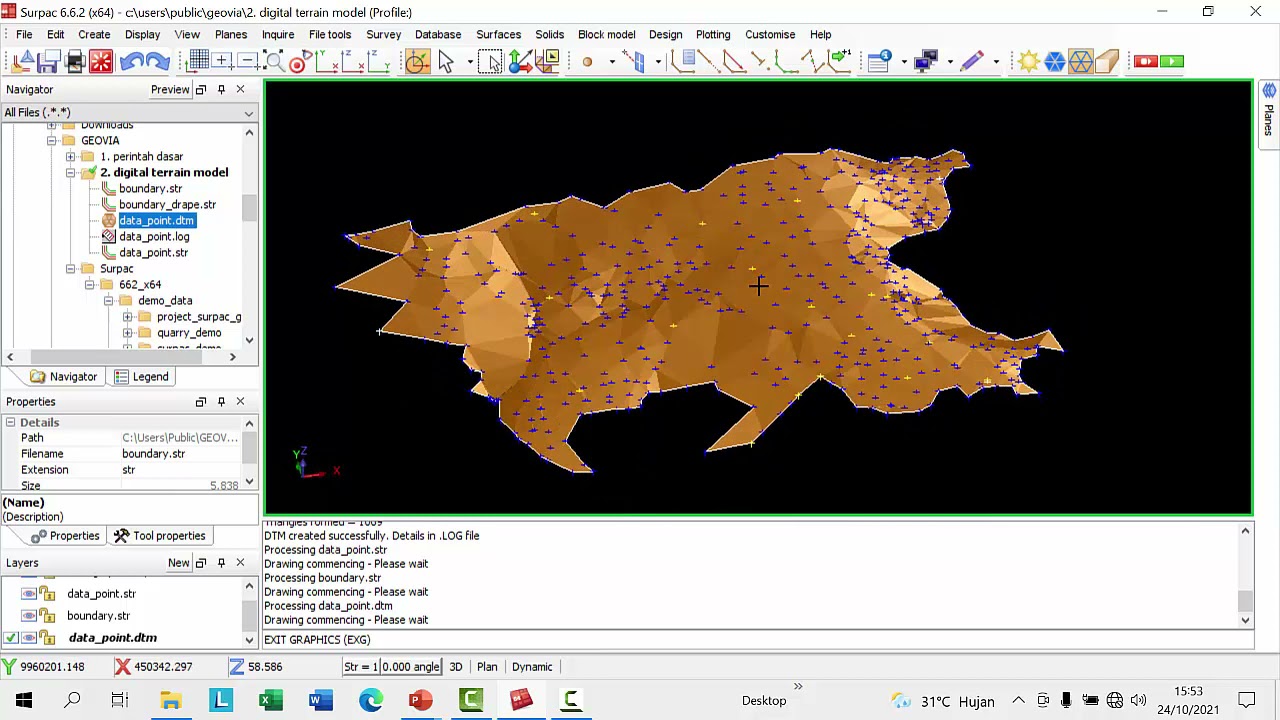Click the Navigator tree vertical scrollbar

click(x=249, y=208)
